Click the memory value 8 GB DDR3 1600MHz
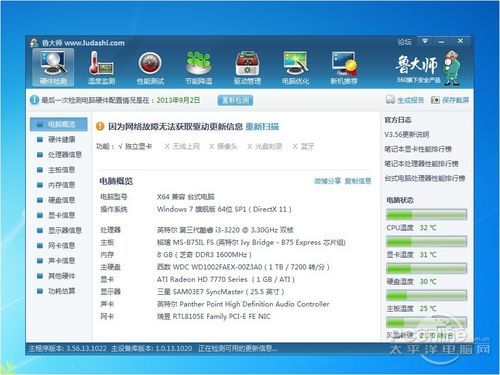This screenshot has height=375, width=500. 204,255
